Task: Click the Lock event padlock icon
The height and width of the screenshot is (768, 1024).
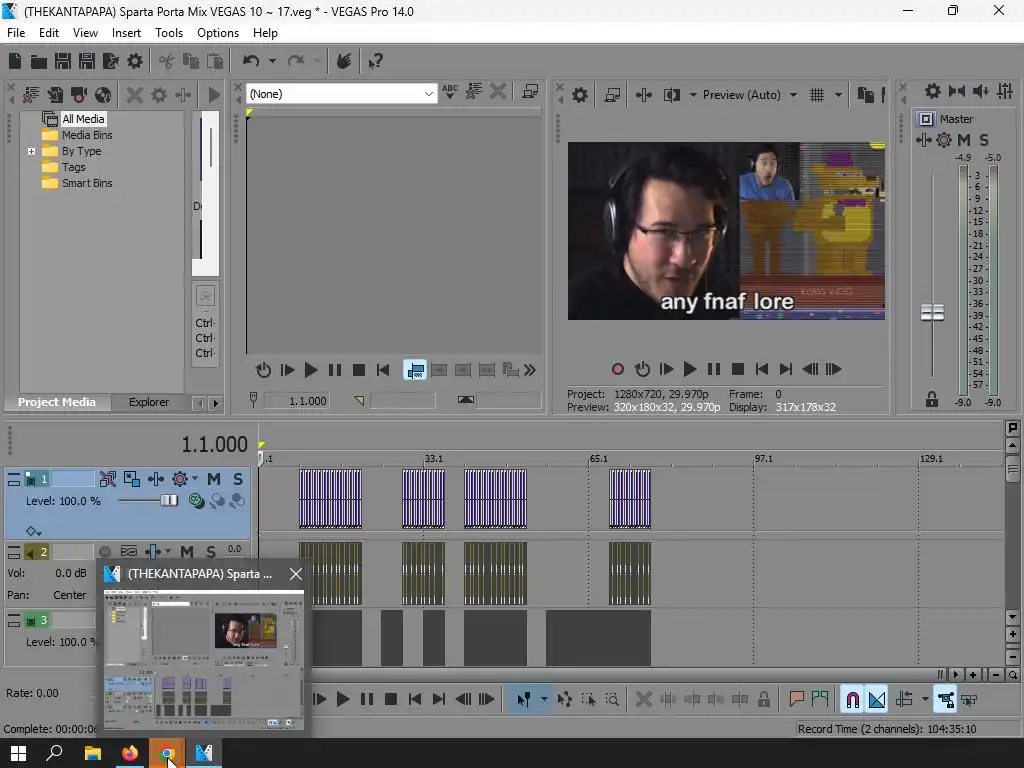Action: pos(763,699)
